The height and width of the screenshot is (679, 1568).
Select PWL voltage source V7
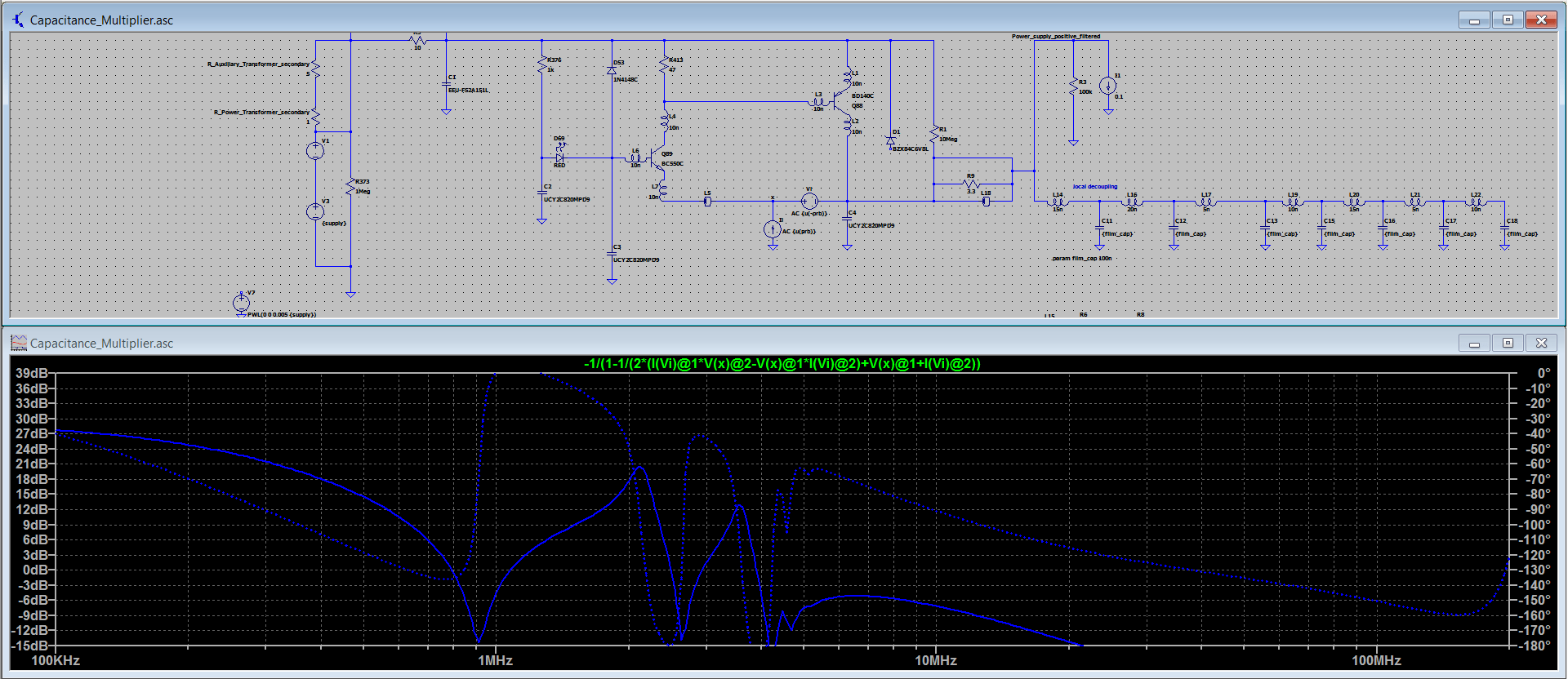click(x=241, y=303)
